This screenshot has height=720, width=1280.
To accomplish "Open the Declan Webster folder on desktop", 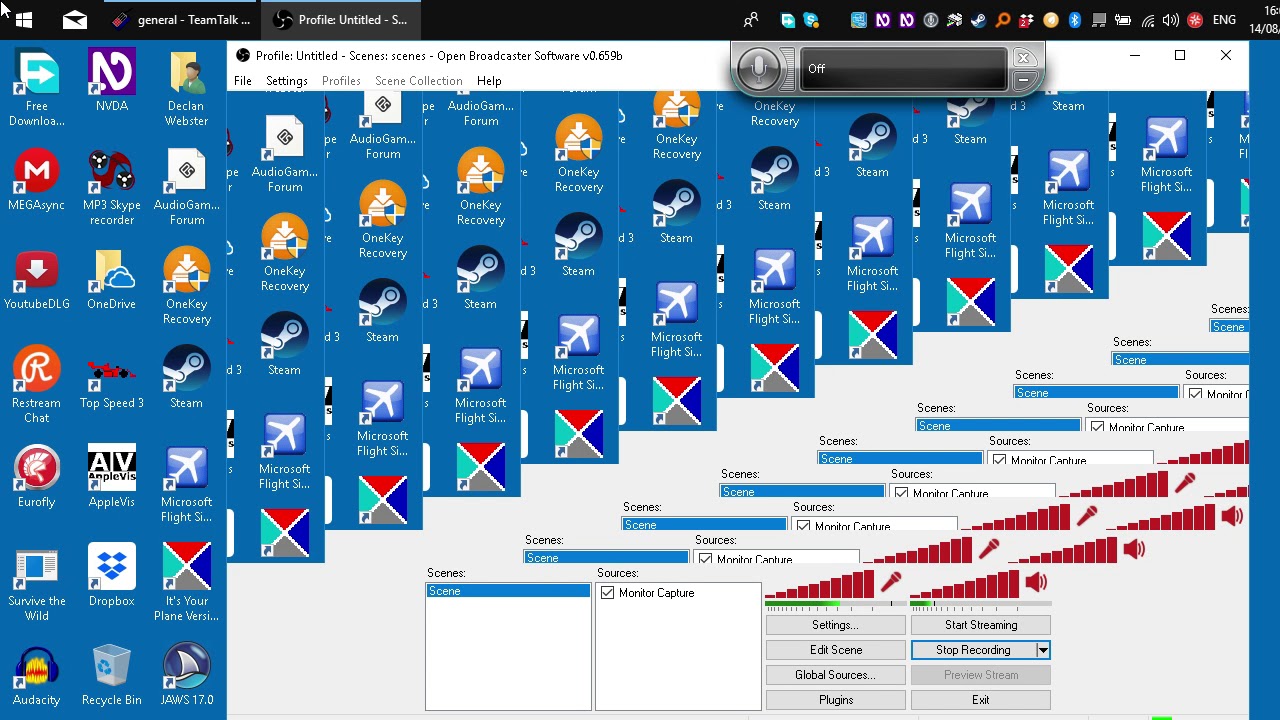I will point(187,89).
